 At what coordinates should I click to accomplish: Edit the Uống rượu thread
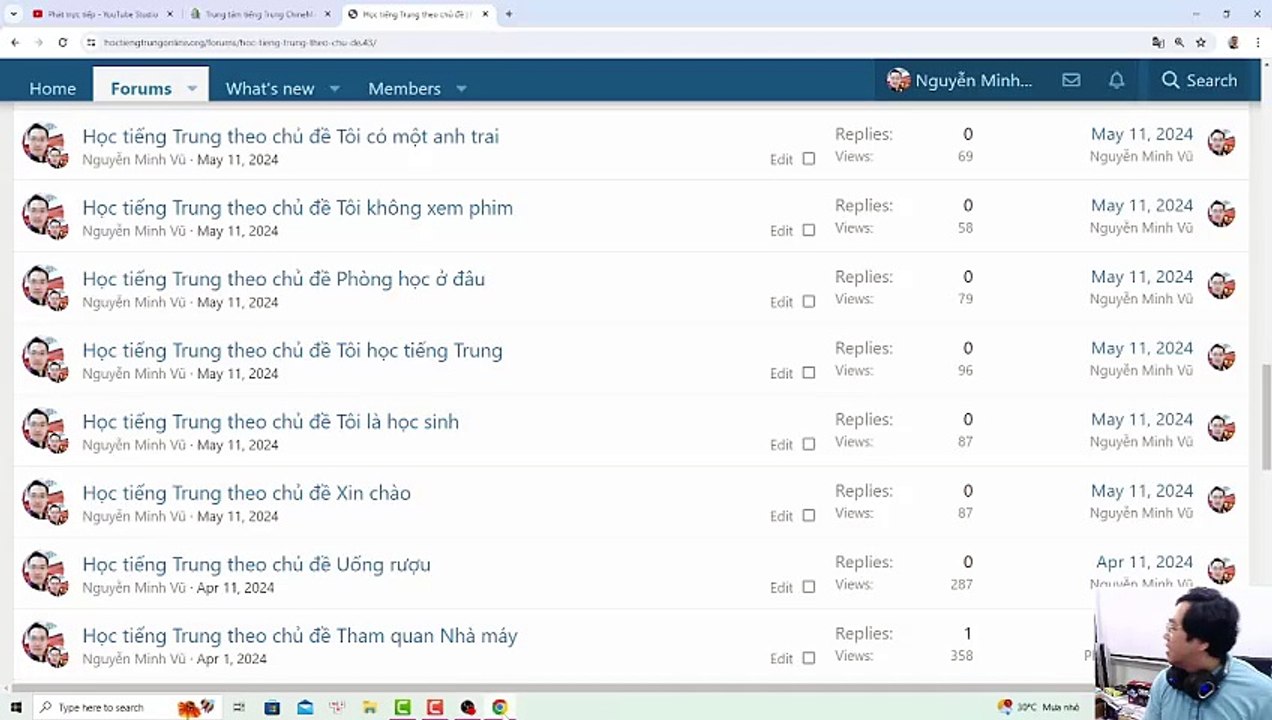781,588
